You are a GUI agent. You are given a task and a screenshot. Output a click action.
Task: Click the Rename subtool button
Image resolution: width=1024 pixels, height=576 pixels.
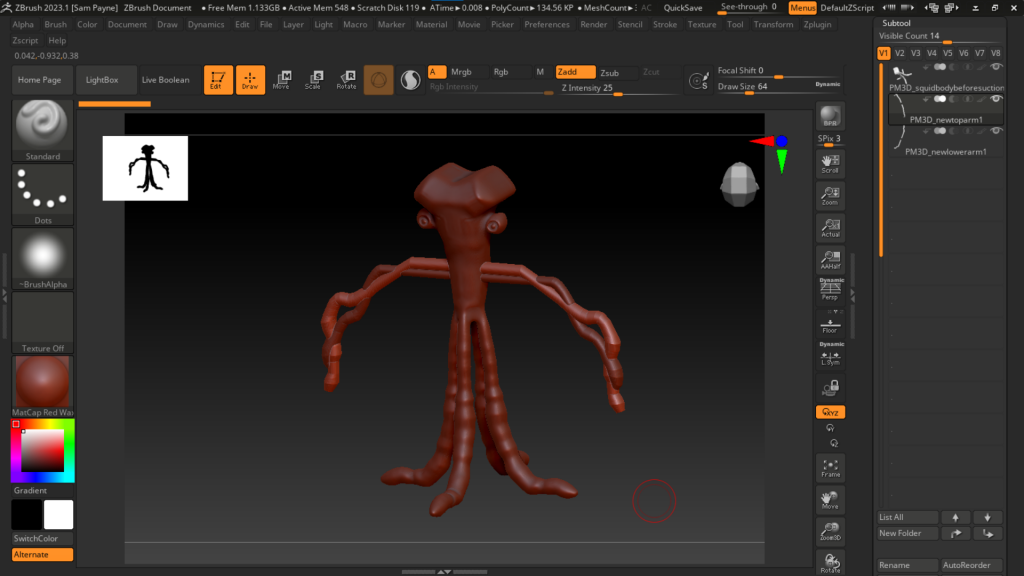pos(907,566)
